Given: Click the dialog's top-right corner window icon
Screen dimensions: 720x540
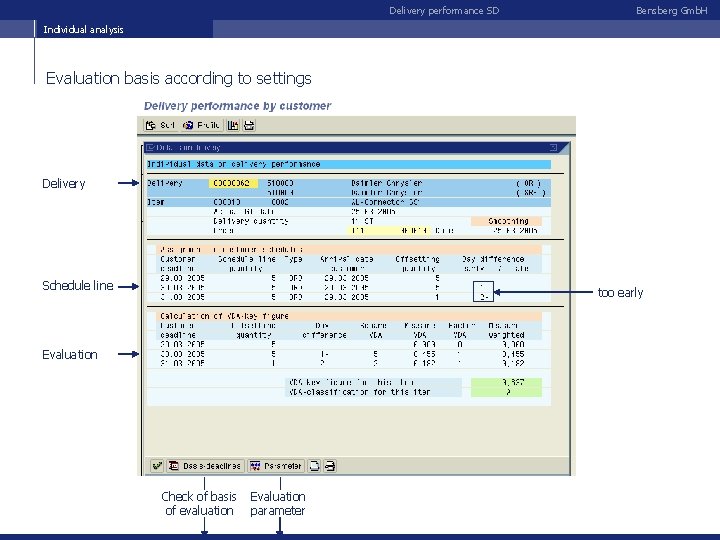Looking at the screenshot, I should click(x=553, y=147).
